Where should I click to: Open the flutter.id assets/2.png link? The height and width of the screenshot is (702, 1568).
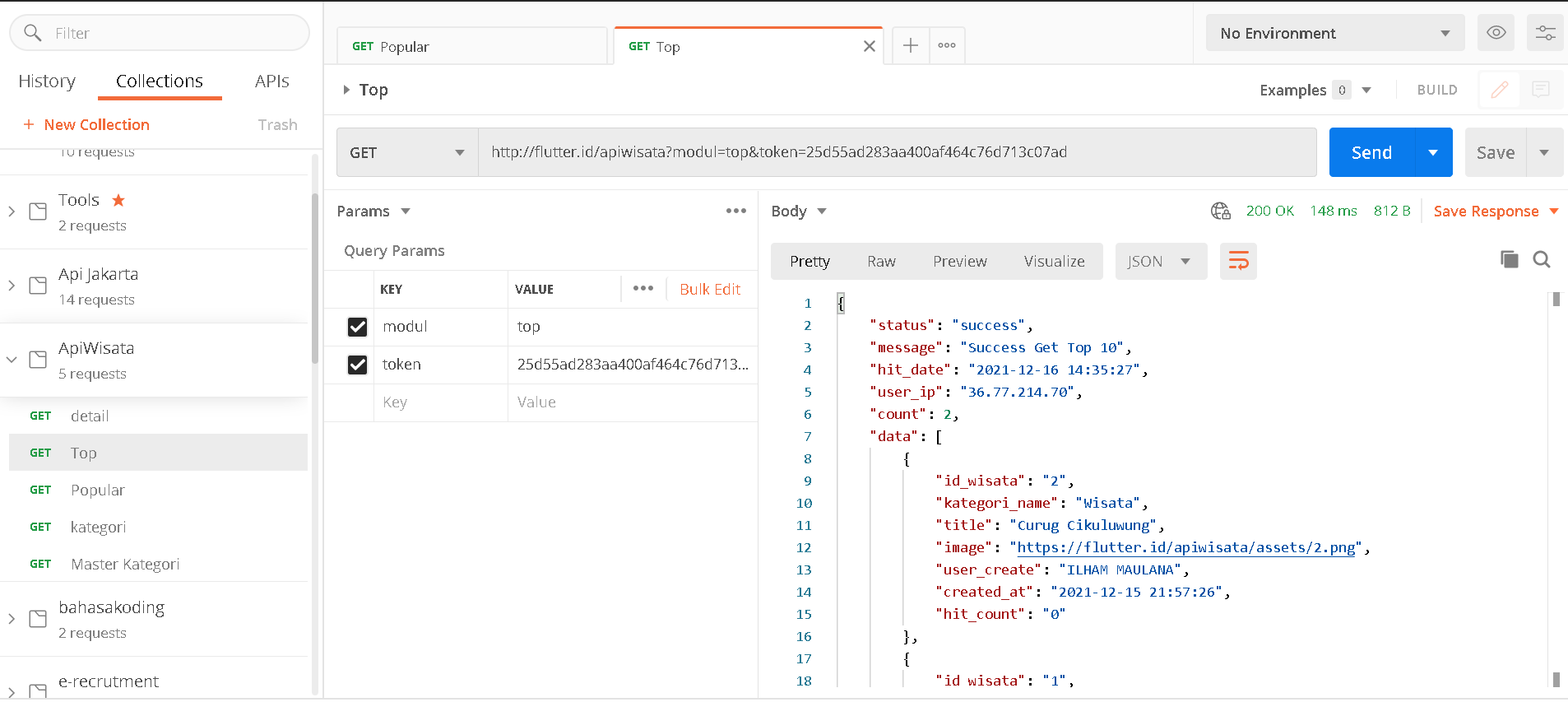[1186, 547]
